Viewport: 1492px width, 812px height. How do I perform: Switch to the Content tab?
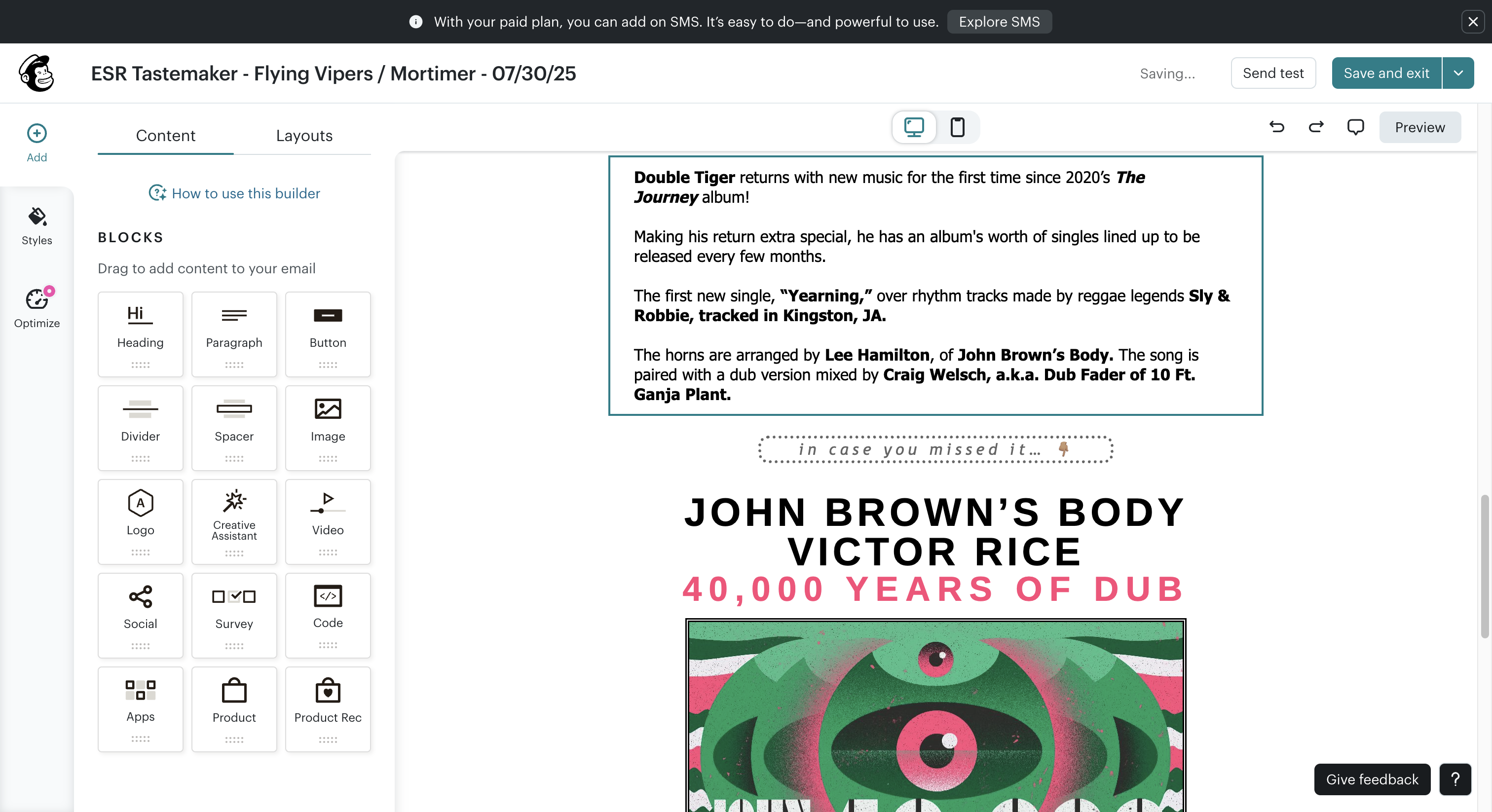click(x=166, y=136)
